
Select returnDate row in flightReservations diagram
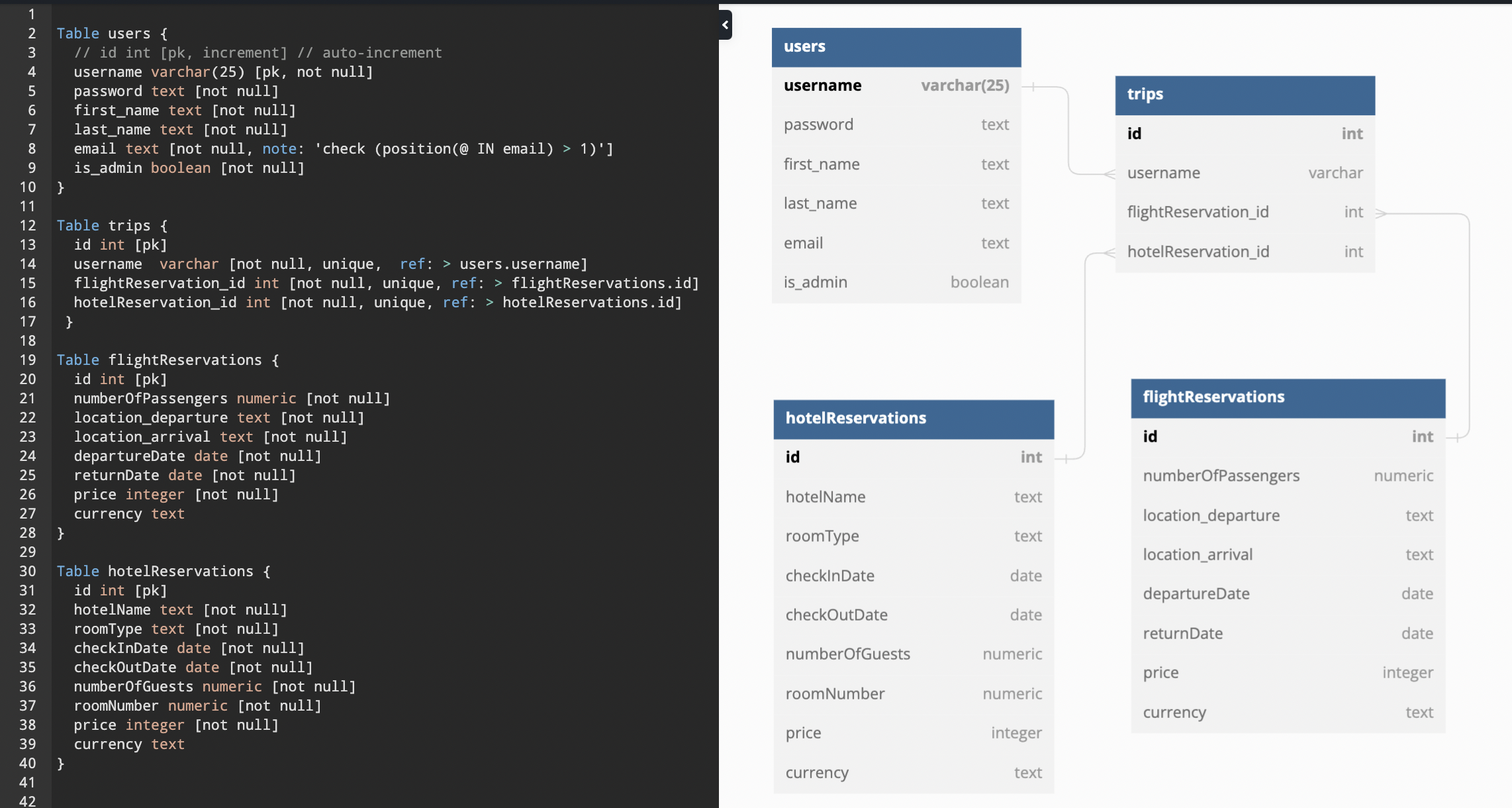click(x=1287, y=634)
